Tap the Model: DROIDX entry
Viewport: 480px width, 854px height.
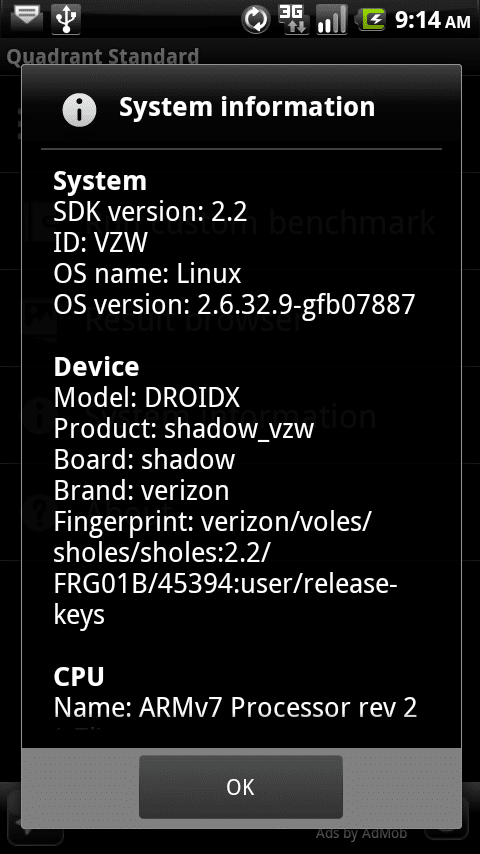tap(147, 398)
